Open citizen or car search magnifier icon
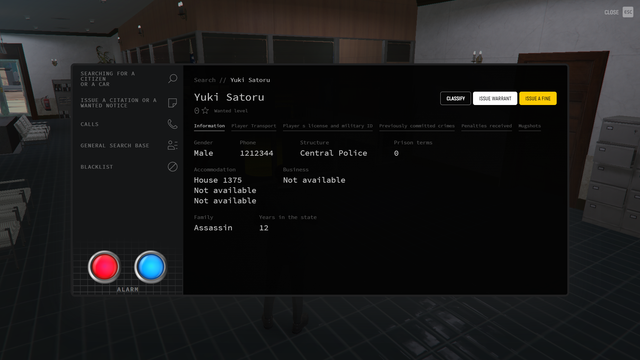Image resolution: width=640 pixels, height=360 pixels. [x=173, y=78]
